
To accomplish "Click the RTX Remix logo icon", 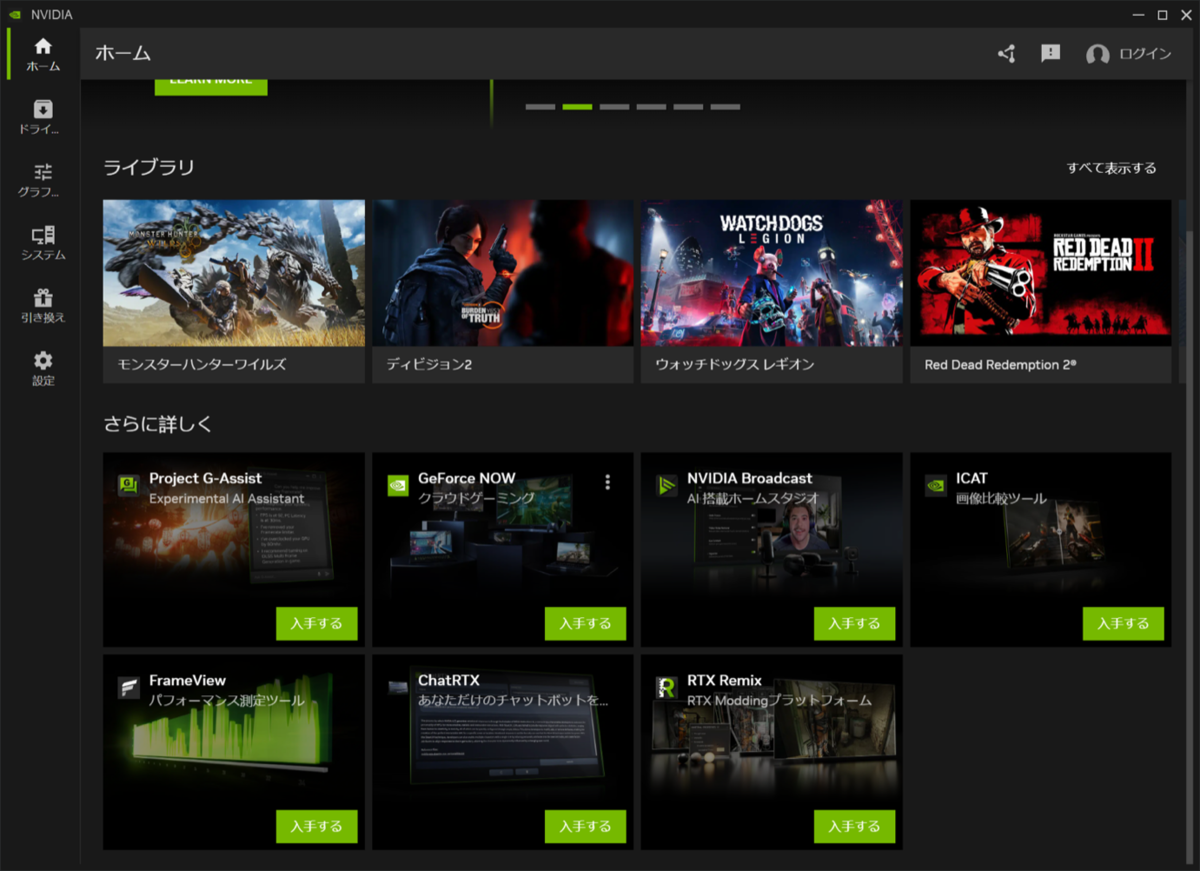I will [x=667, y=687].
